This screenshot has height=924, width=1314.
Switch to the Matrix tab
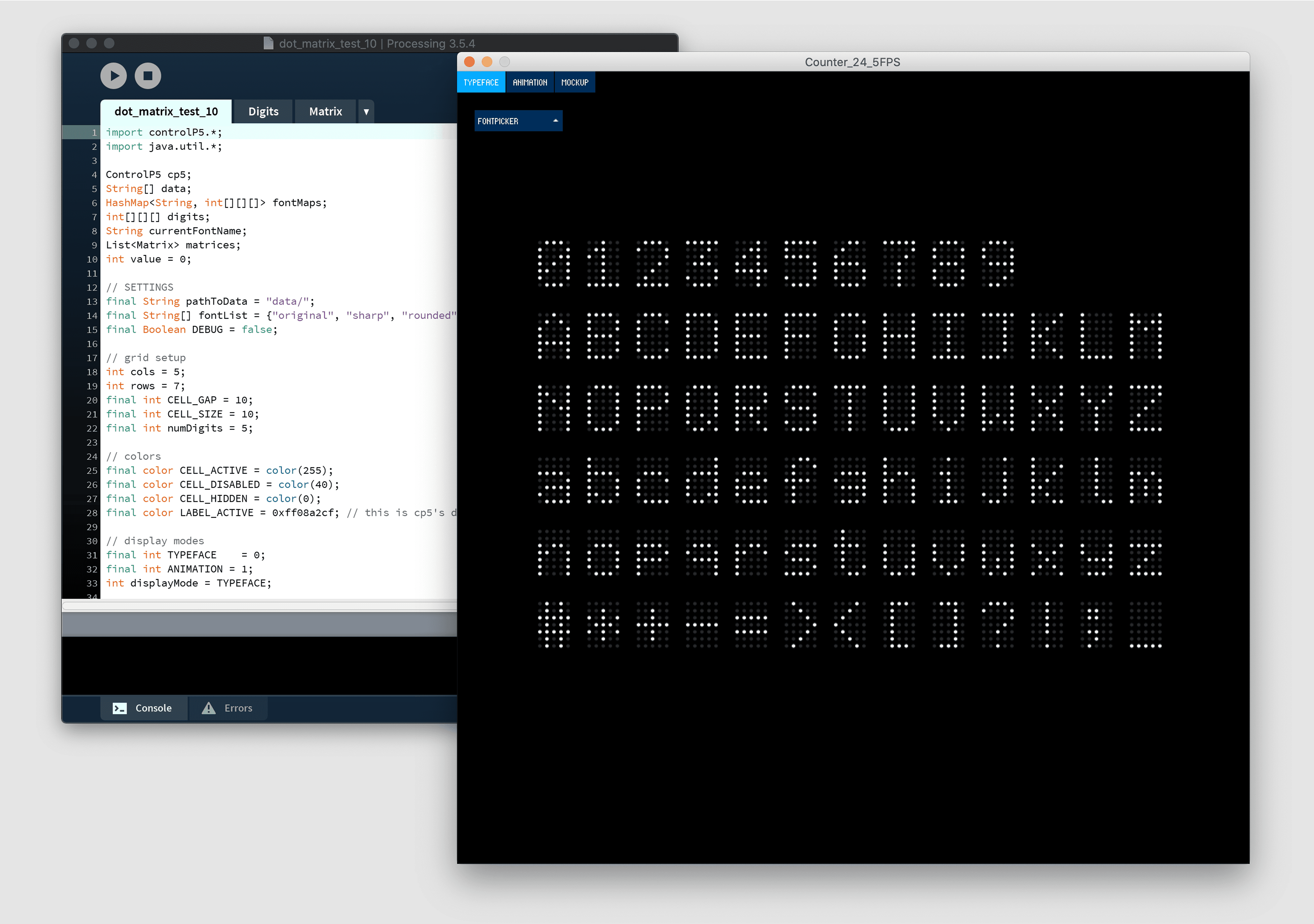click(x=325, y=112)
